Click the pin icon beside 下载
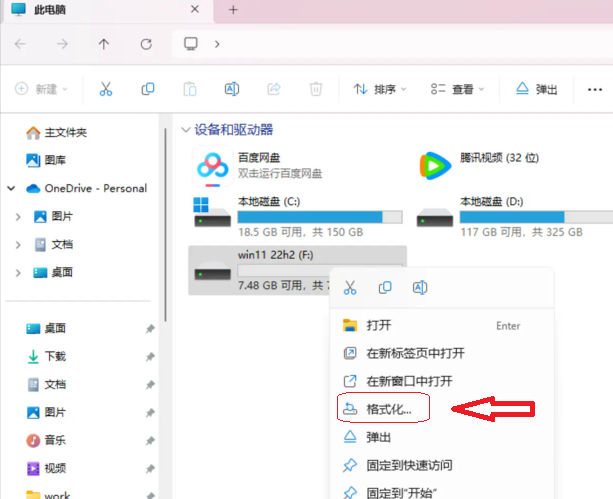The width and height of the screenshot is (613, 499). (150, 357)
